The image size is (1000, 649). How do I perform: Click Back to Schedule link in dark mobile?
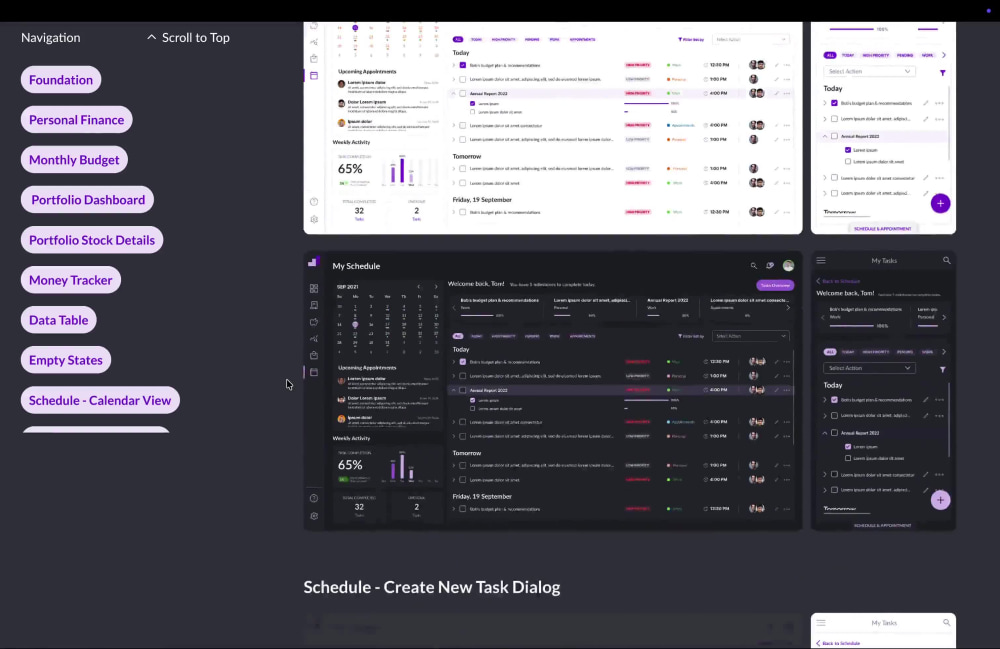click(839, 281)
